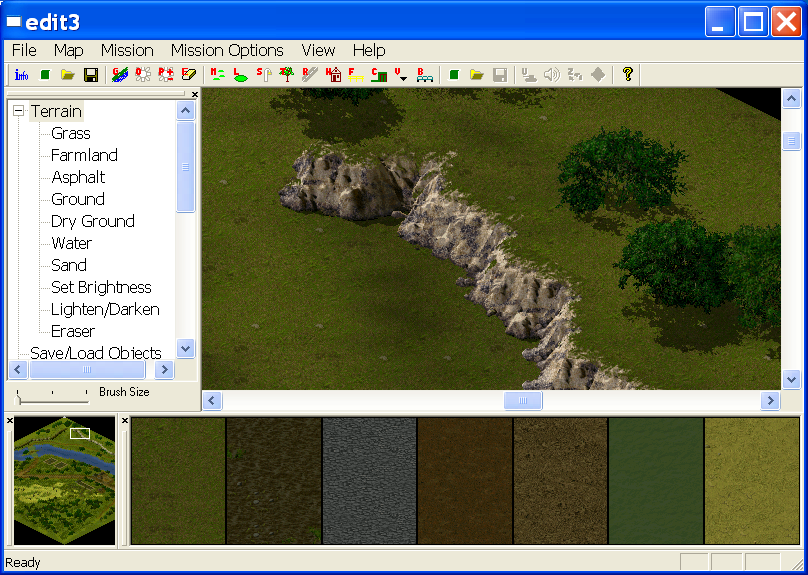Select the R road toolbar icon

(x=310, y=75)
